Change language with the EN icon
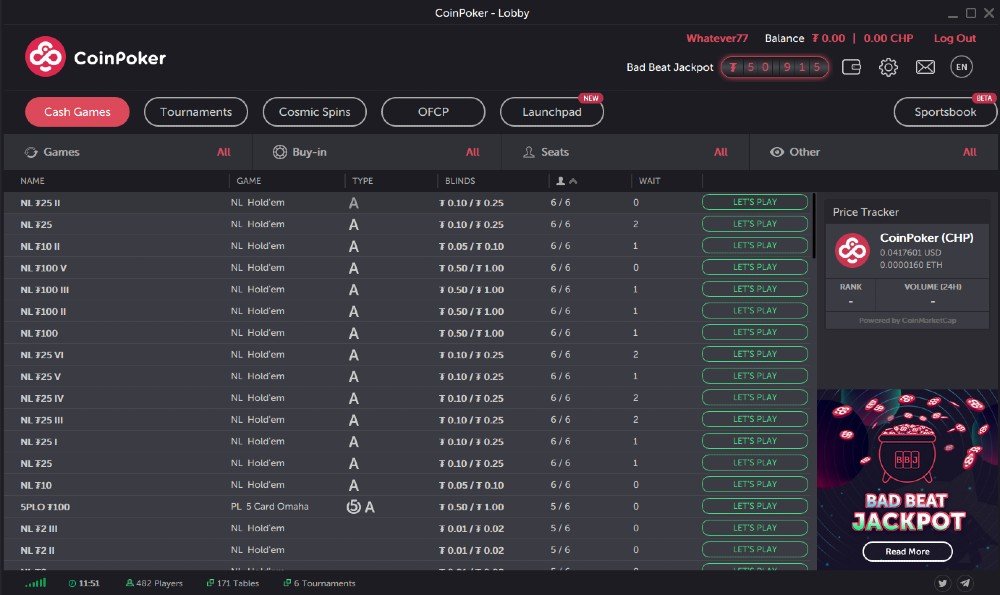The height and width of the screenshot is (595, 1000). pos(962,67)
